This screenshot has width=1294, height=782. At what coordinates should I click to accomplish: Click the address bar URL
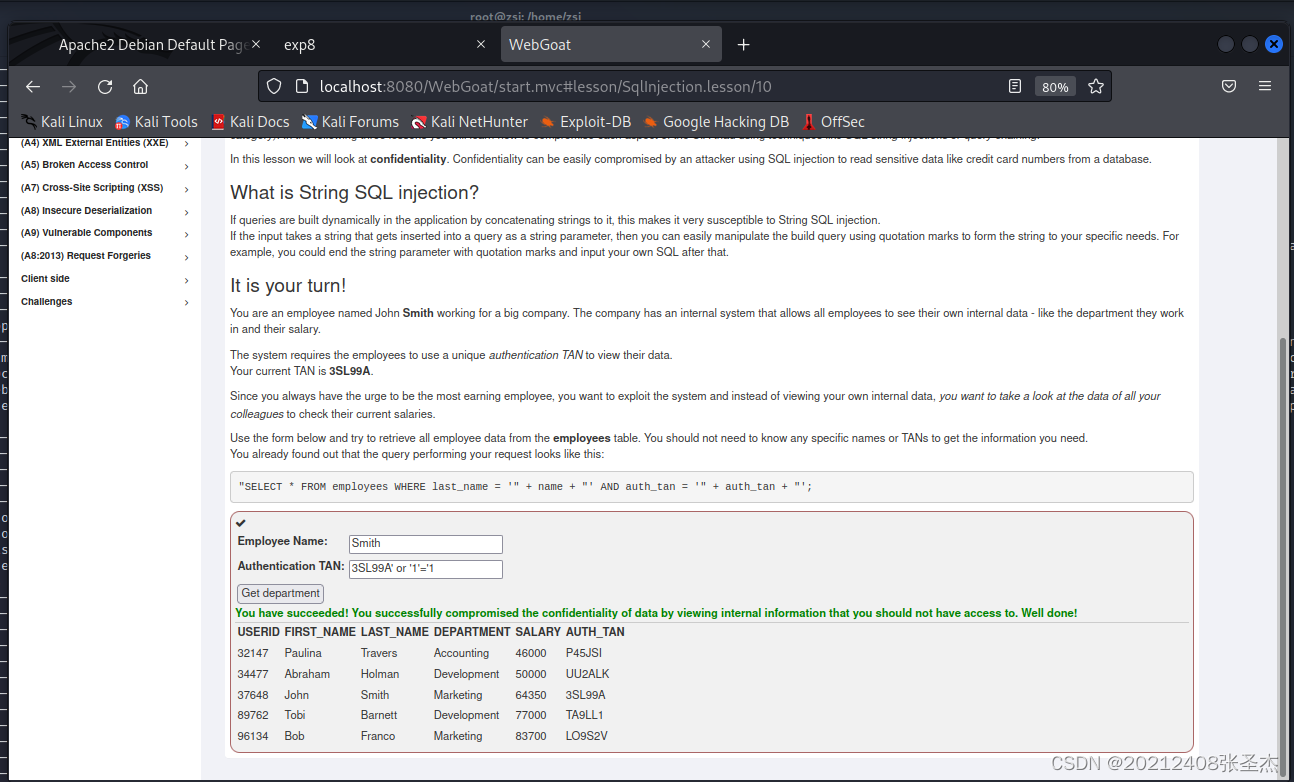[545, 87]
